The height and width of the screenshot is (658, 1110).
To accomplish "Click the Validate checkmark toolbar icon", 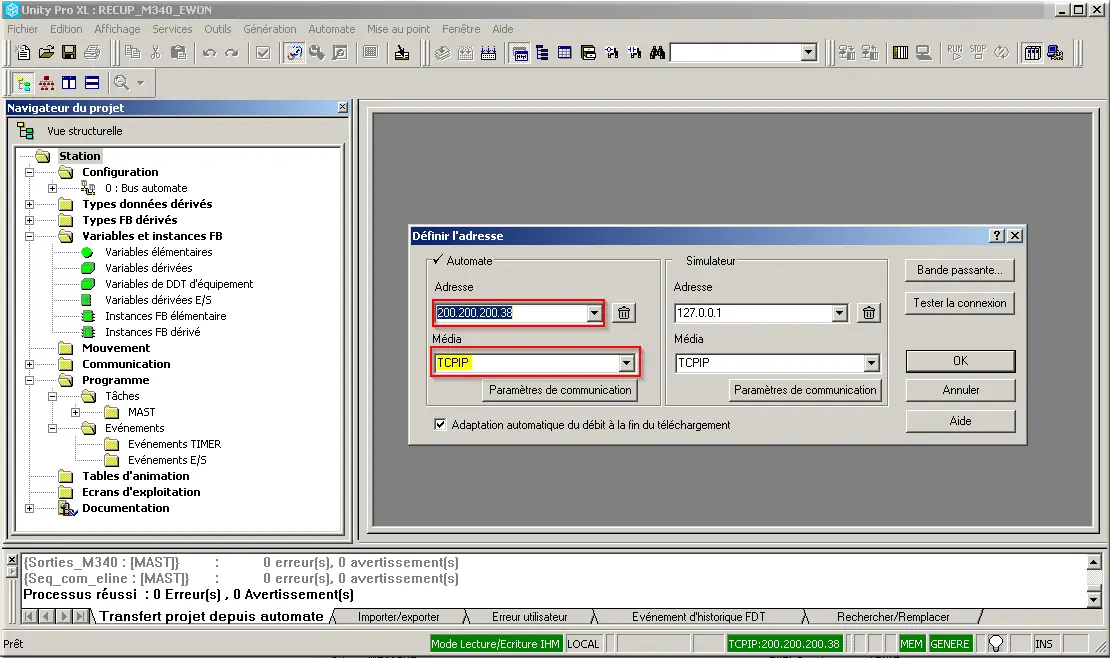I will [263, 52].
